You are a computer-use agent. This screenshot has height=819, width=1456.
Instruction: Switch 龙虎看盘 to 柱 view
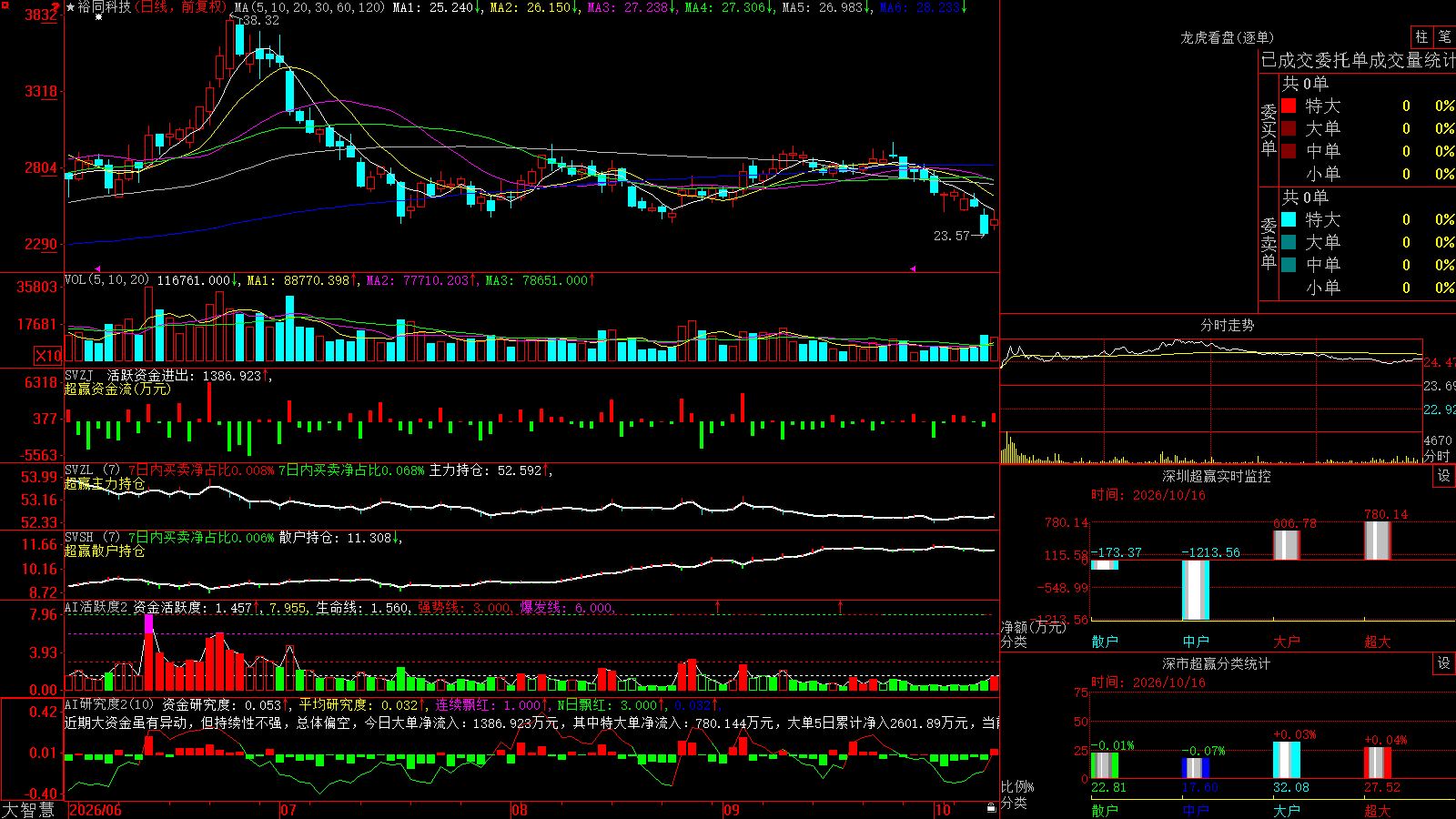click(x=1421, y=36)
